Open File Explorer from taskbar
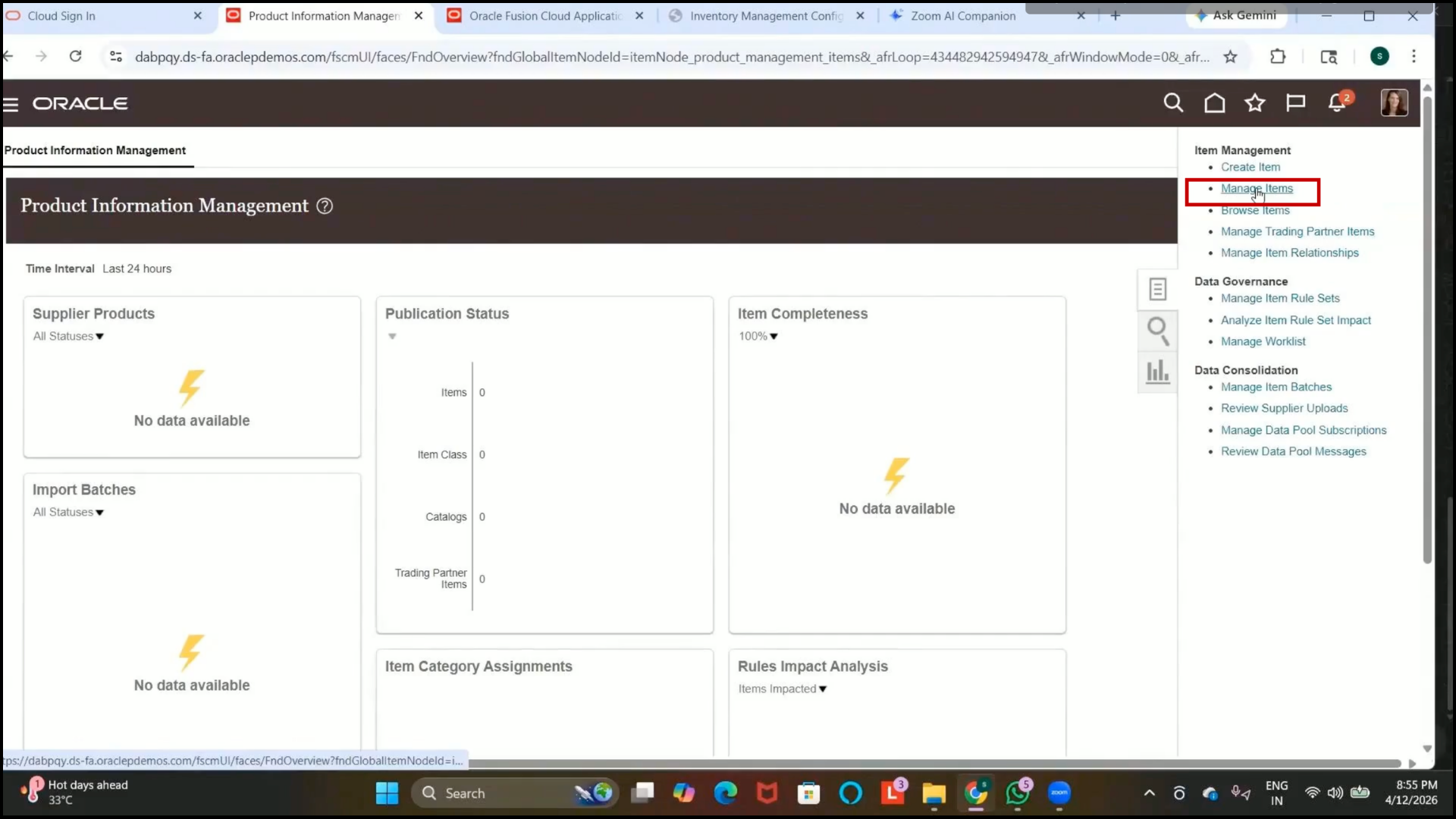1456x819 pixels. [x=934, y=793]
